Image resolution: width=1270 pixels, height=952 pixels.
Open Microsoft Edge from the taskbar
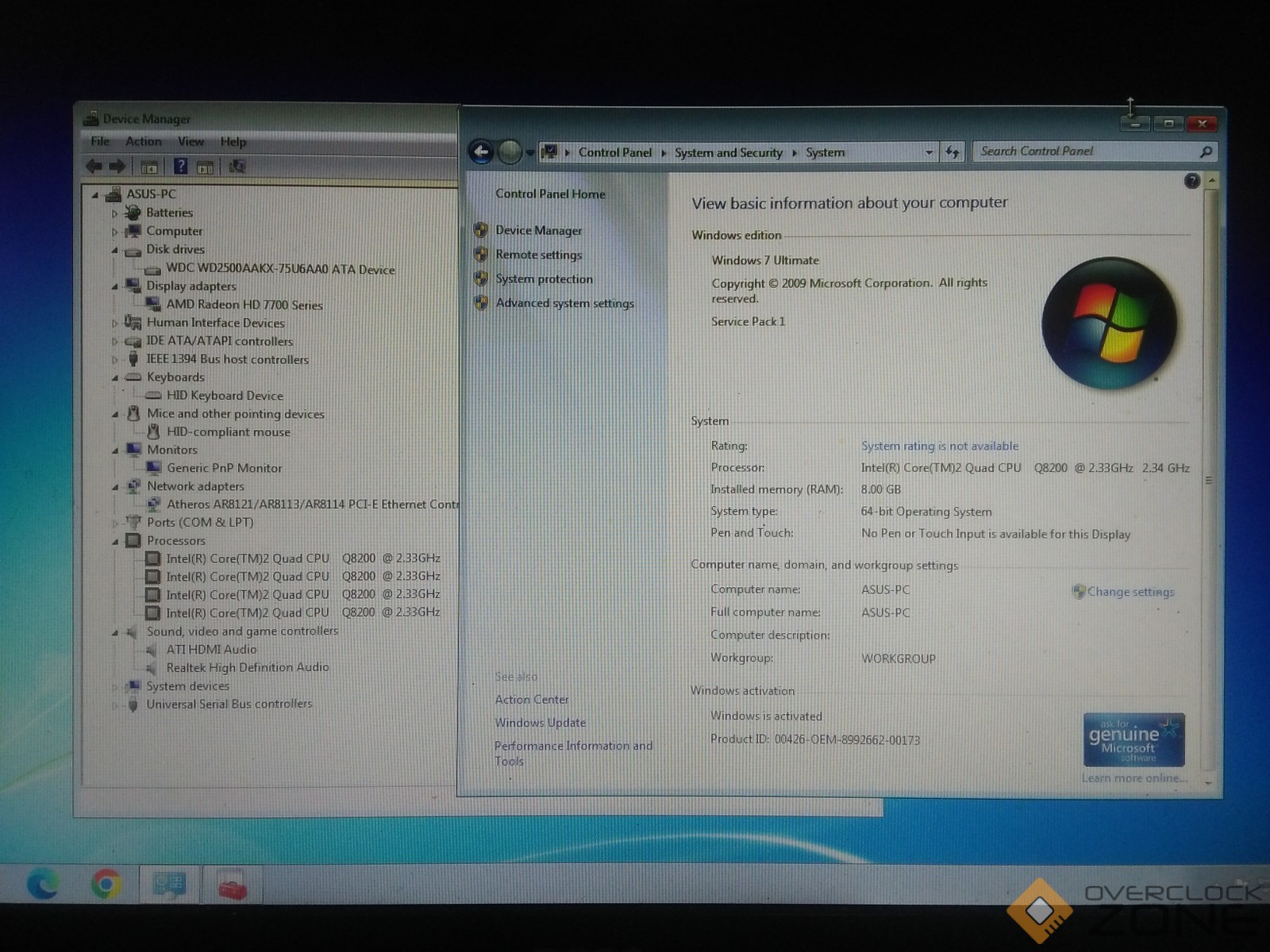(43, 884)
